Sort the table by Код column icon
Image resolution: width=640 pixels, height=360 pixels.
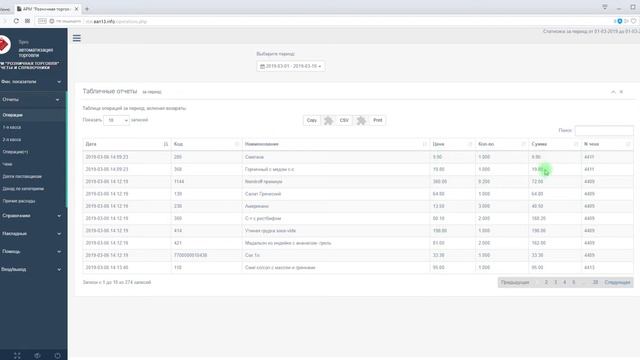237,144
